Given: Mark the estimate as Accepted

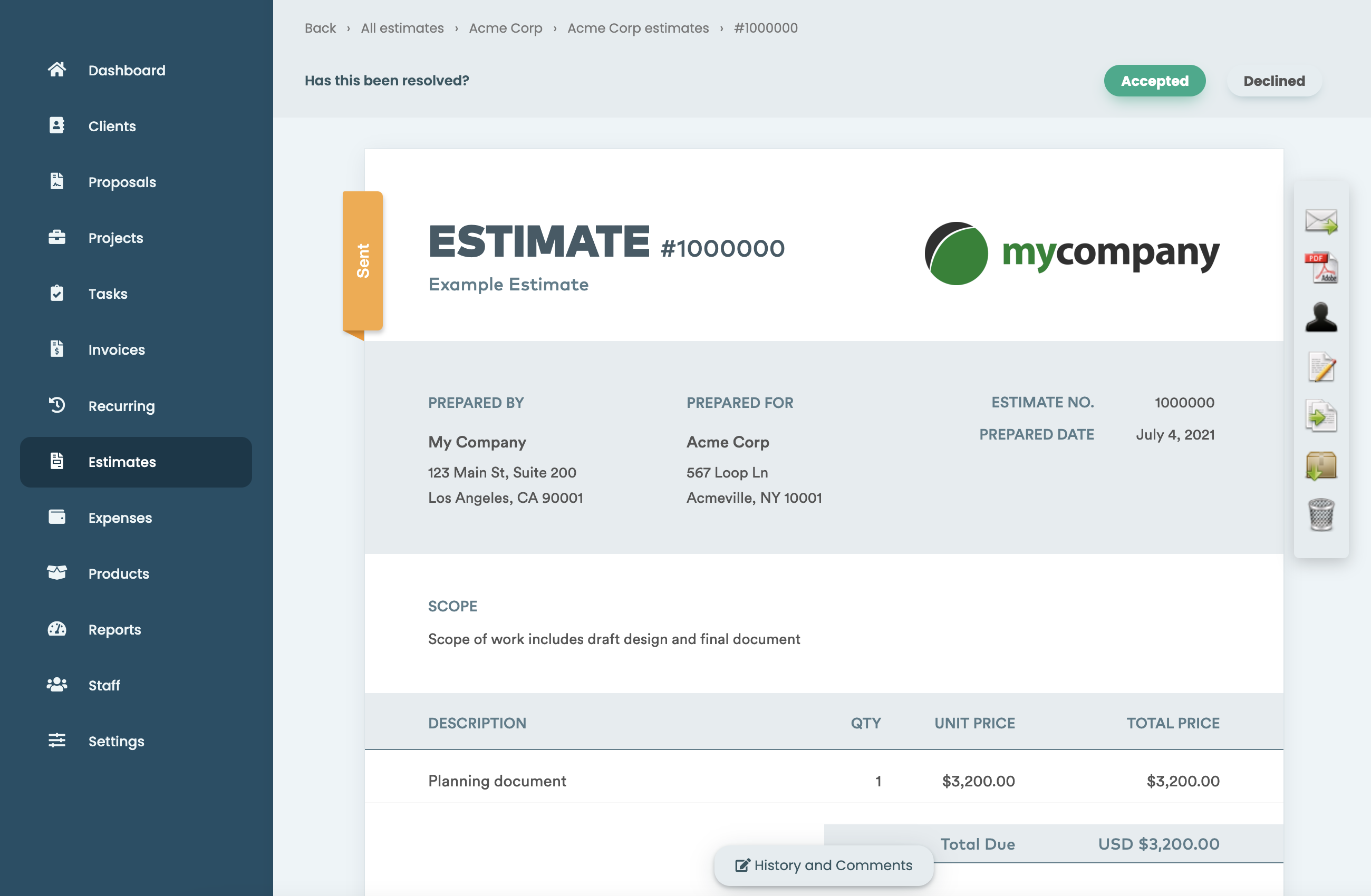Looking at the screenshot, I should coord(1154,81).
